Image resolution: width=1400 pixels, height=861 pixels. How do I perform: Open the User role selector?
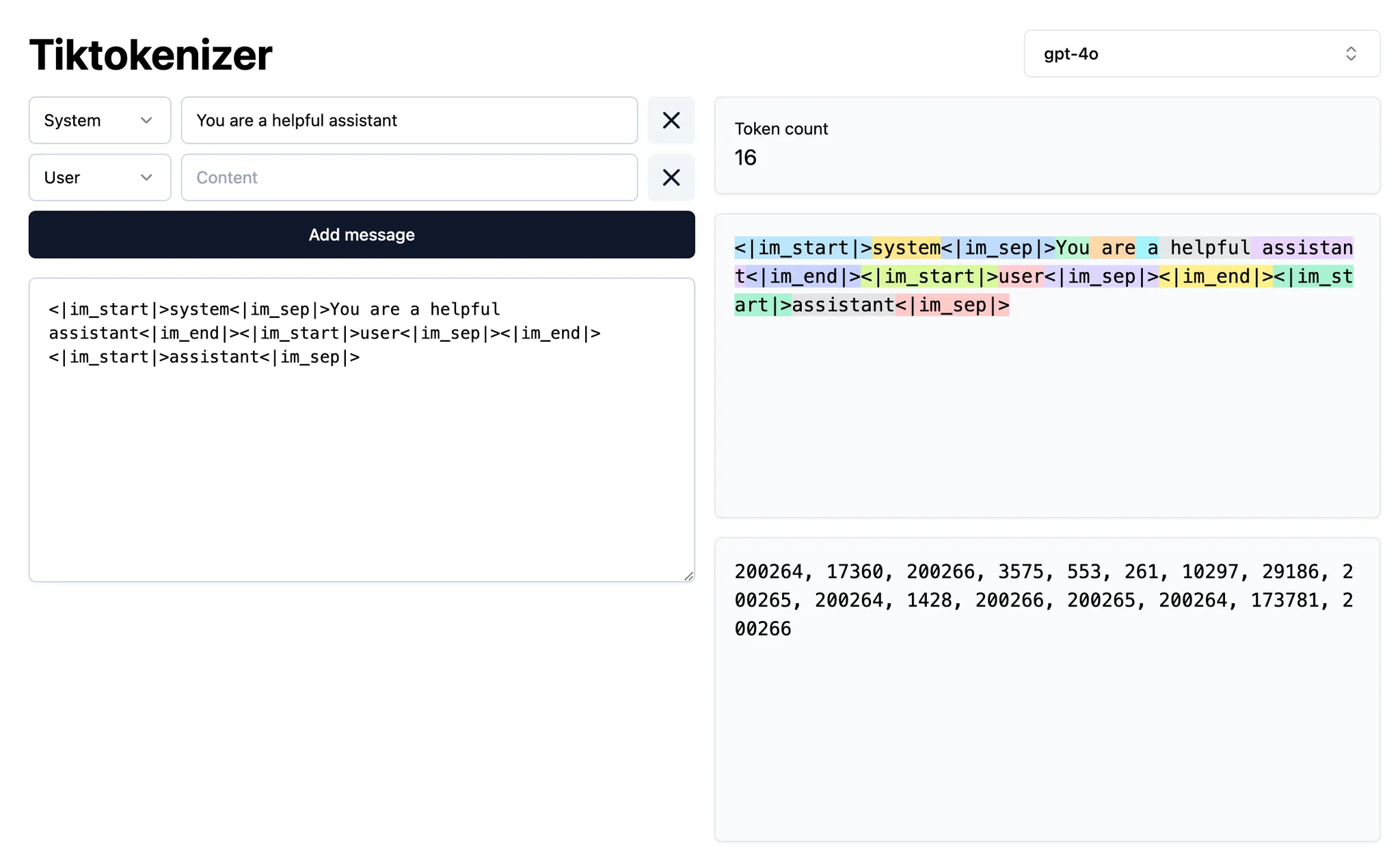(99, 177)
